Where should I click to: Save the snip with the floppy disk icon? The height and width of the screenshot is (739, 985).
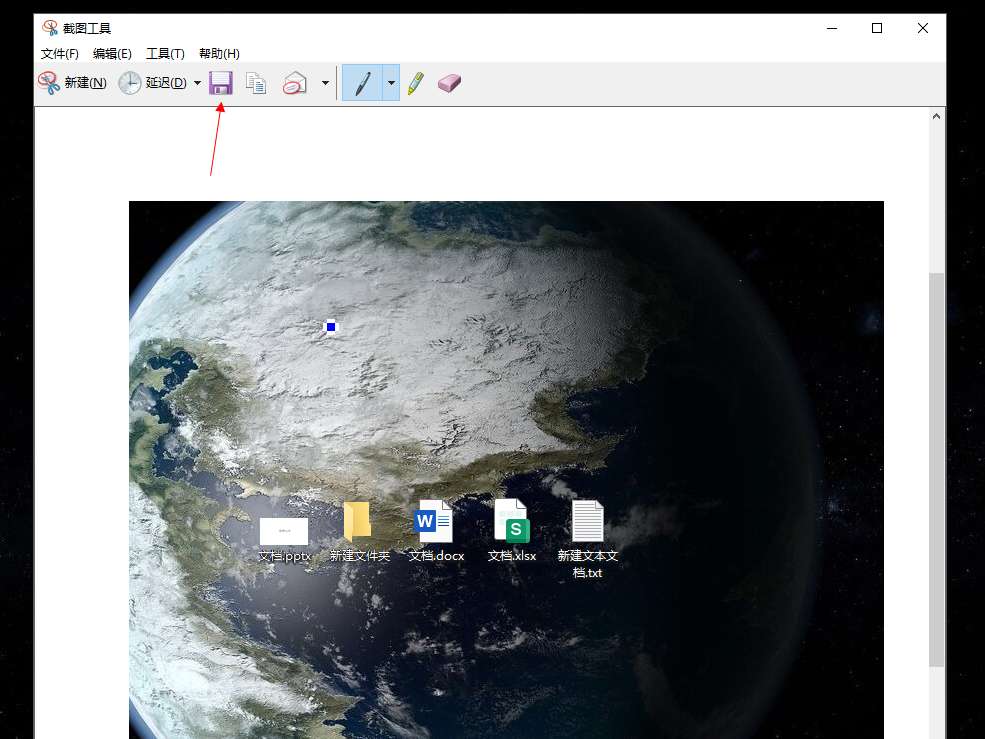coord(220,83)
